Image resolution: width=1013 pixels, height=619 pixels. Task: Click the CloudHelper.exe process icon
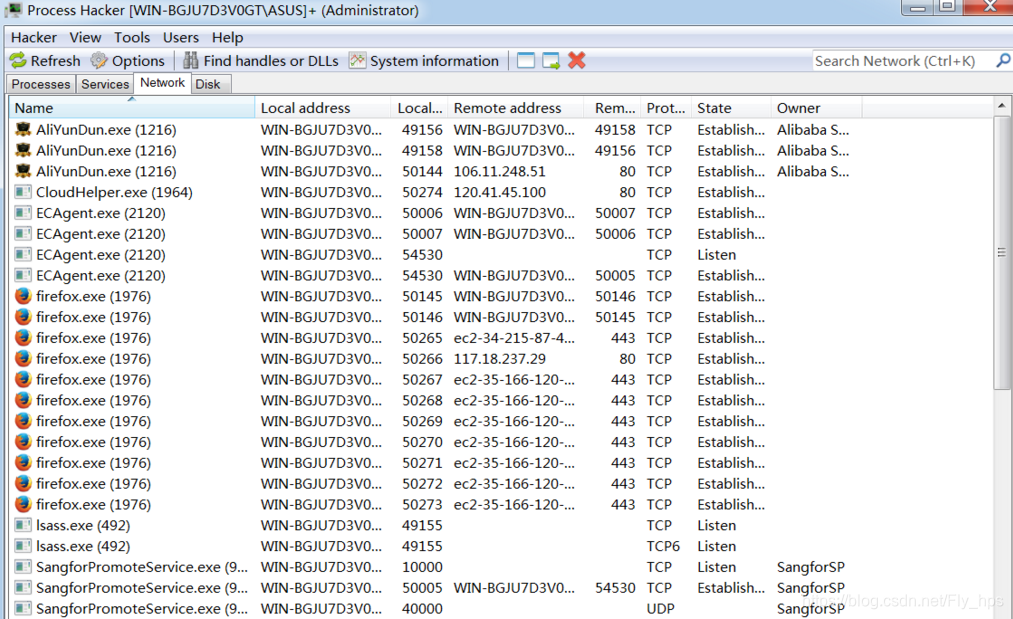(23, 192)
